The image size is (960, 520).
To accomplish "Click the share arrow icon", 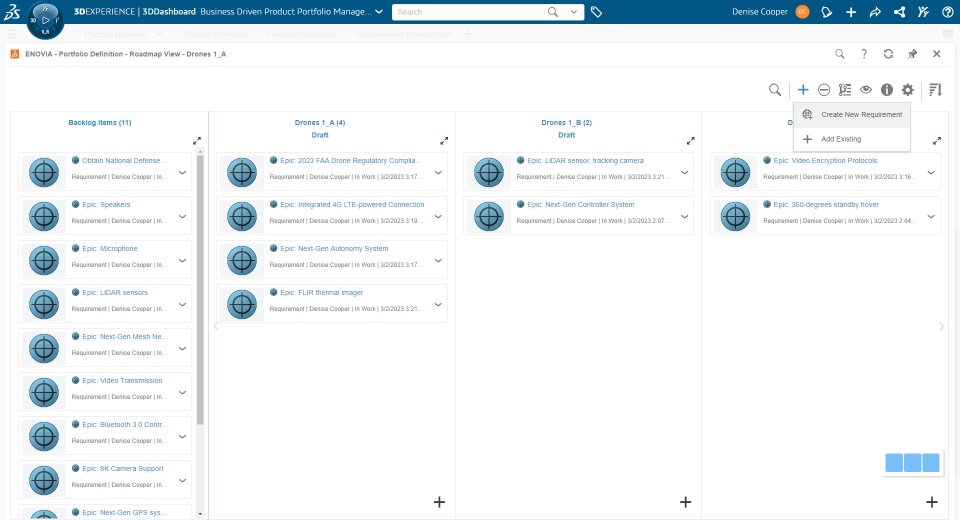I will click(x=875, y=12).
